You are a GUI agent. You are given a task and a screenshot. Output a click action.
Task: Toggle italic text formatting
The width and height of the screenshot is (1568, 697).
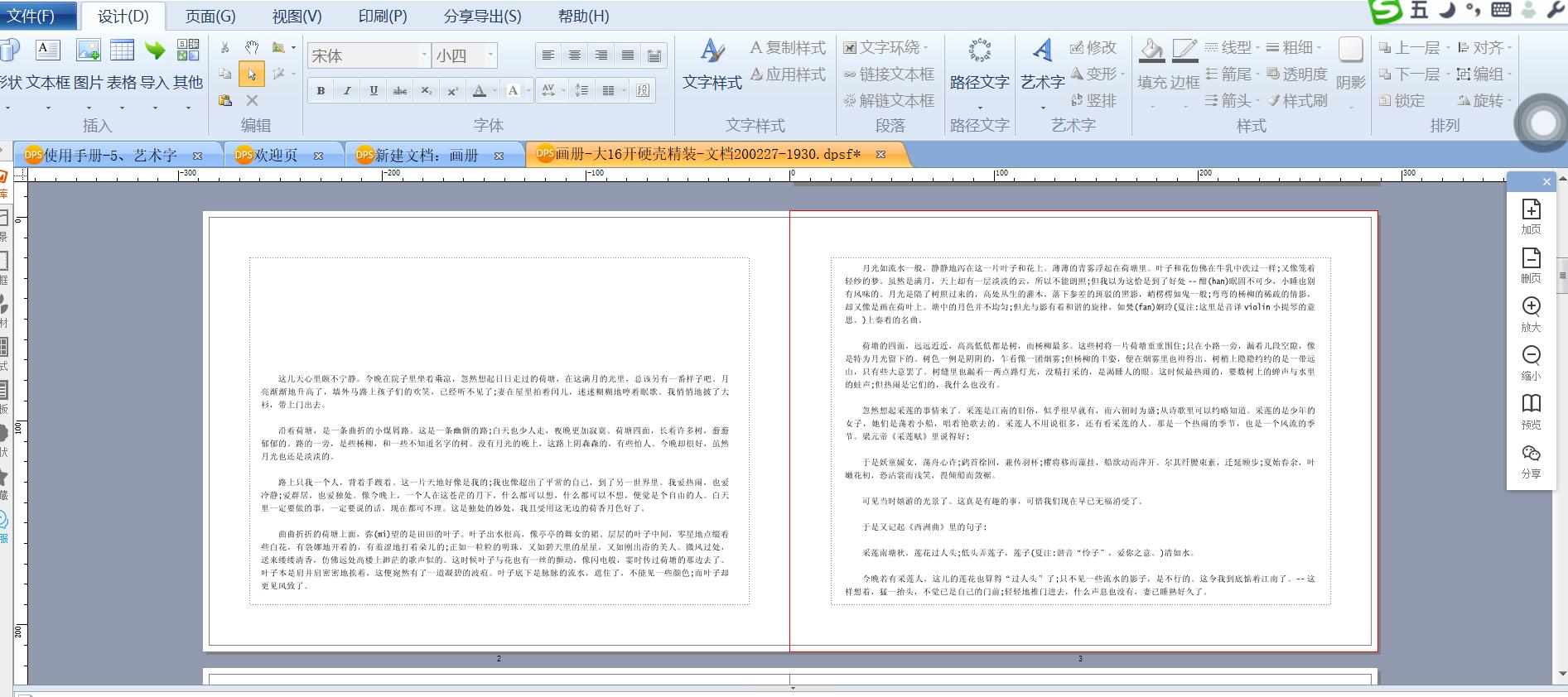click(x=347, y=90)
